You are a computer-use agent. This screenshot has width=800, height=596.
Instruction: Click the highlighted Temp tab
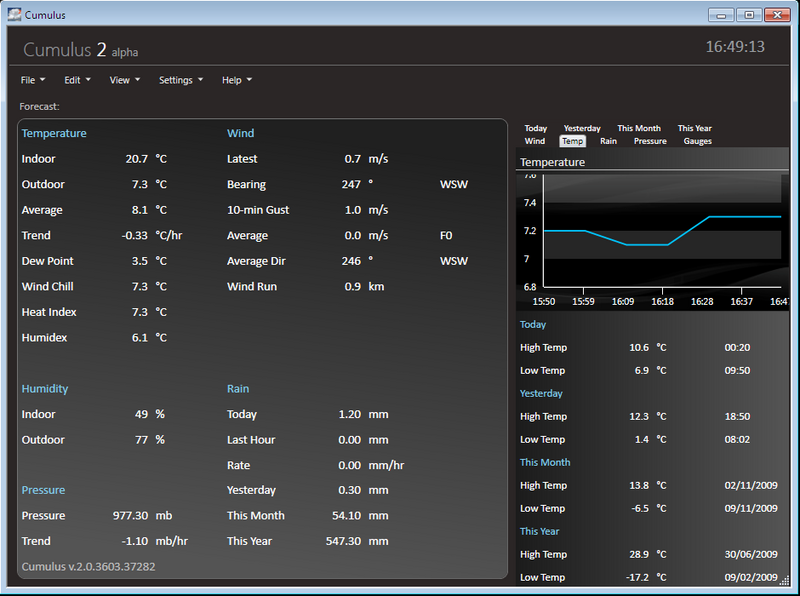572,141
